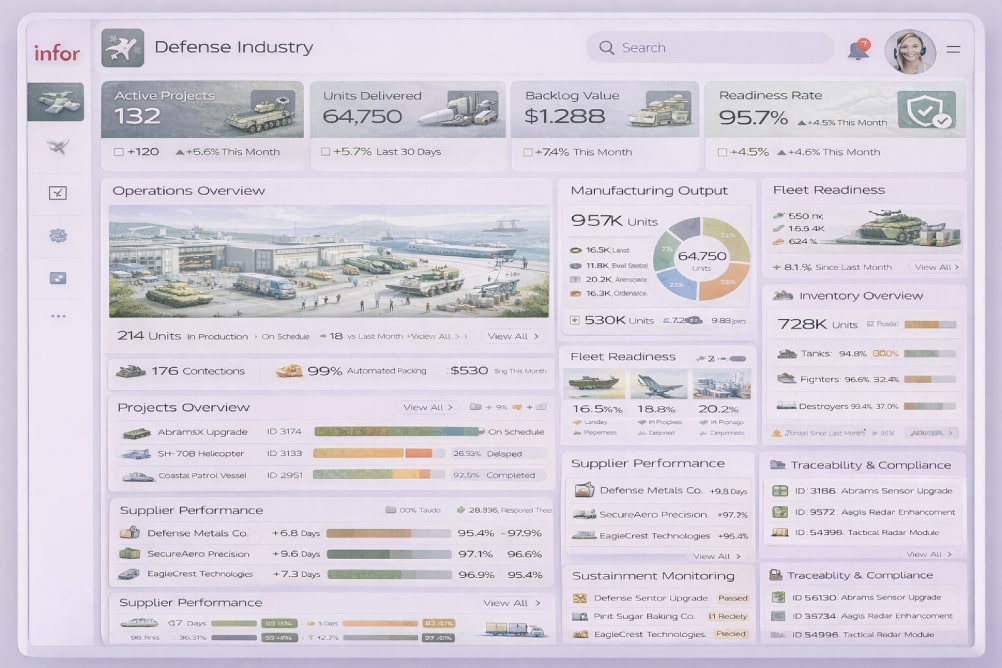Click the hamburger menu icon at top right
Screen dimensions: 1002x668
tap(953, 49)
